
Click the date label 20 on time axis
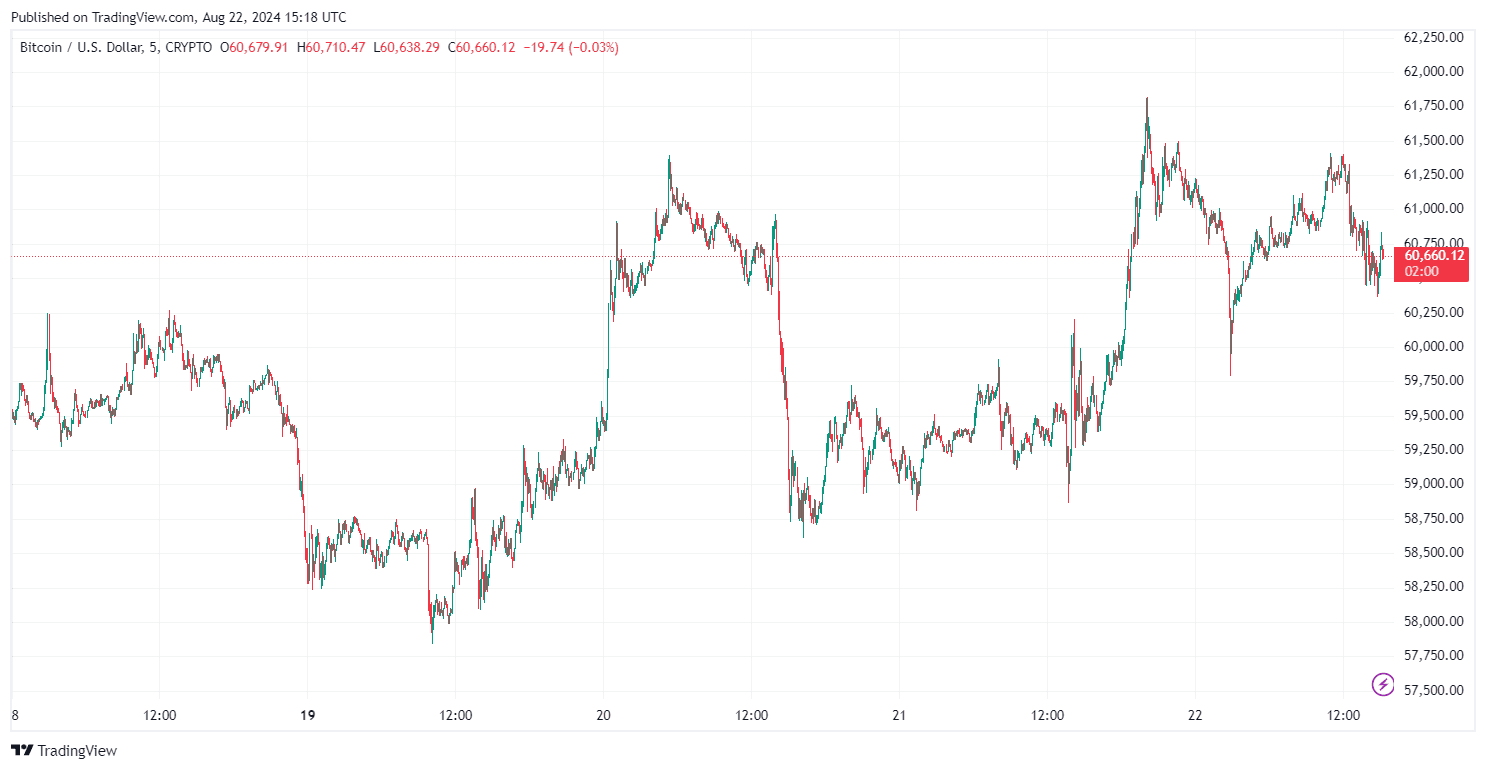click(x=603, y=715)
